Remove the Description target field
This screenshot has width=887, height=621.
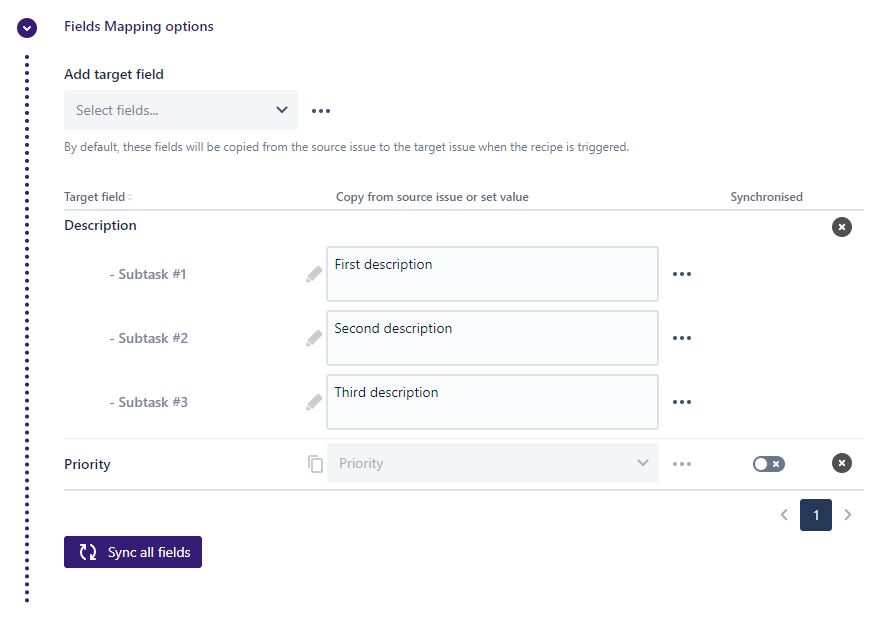[x=842, y=227]
